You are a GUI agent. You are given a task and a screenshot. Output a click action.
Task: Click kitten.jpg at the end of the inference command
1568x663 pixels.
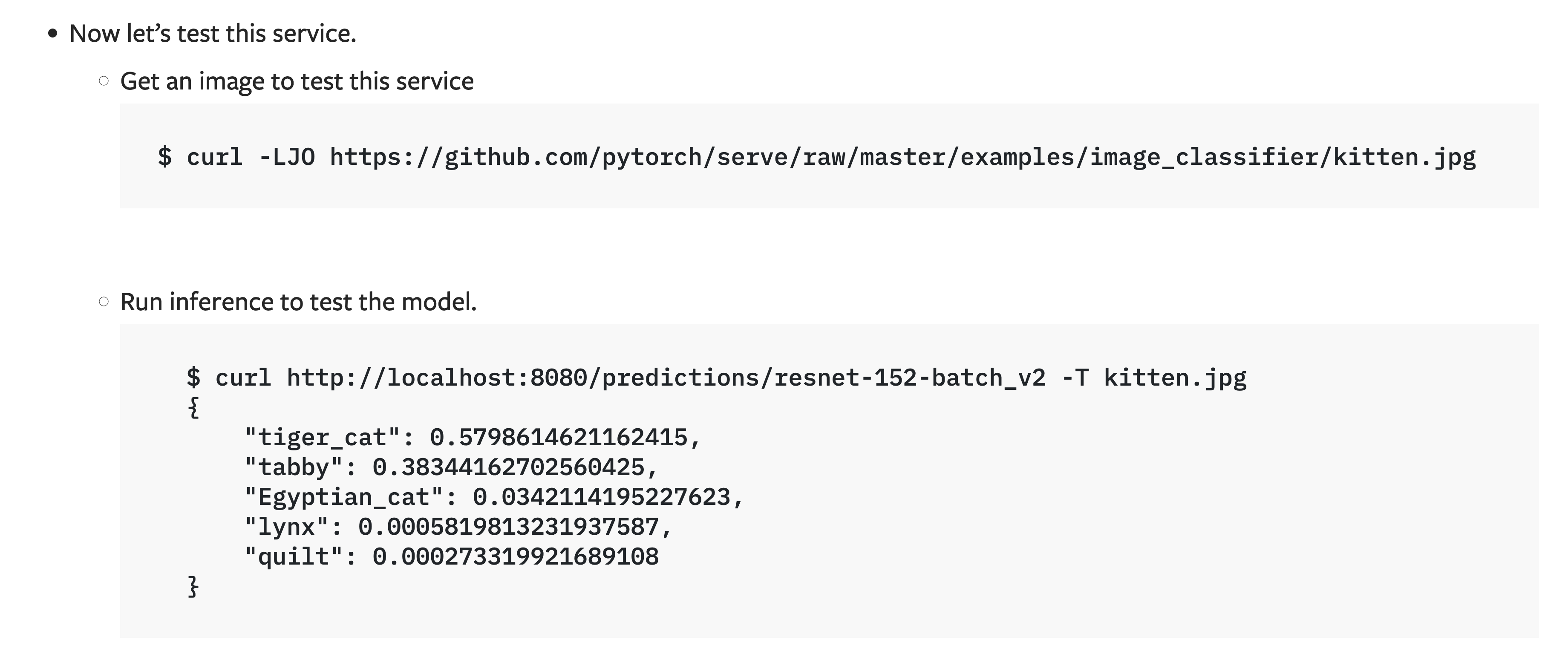(x=1175, y=378)
